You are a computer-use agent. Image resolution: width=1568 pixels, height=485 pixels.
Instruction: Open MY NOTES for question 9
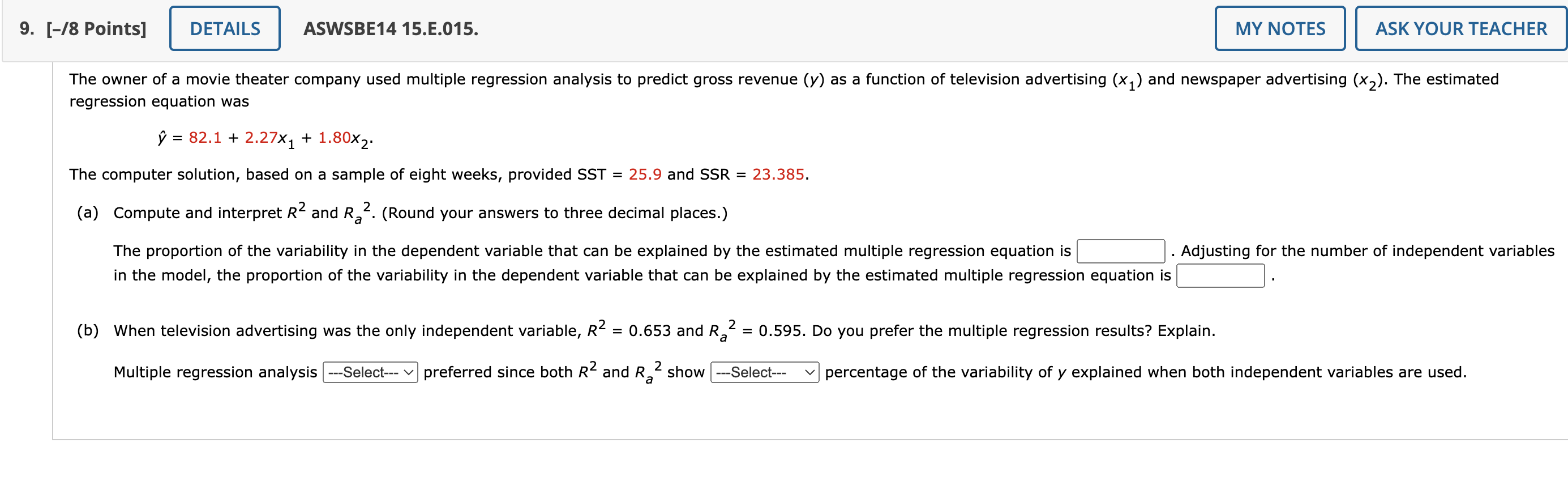pos(1279,28)
